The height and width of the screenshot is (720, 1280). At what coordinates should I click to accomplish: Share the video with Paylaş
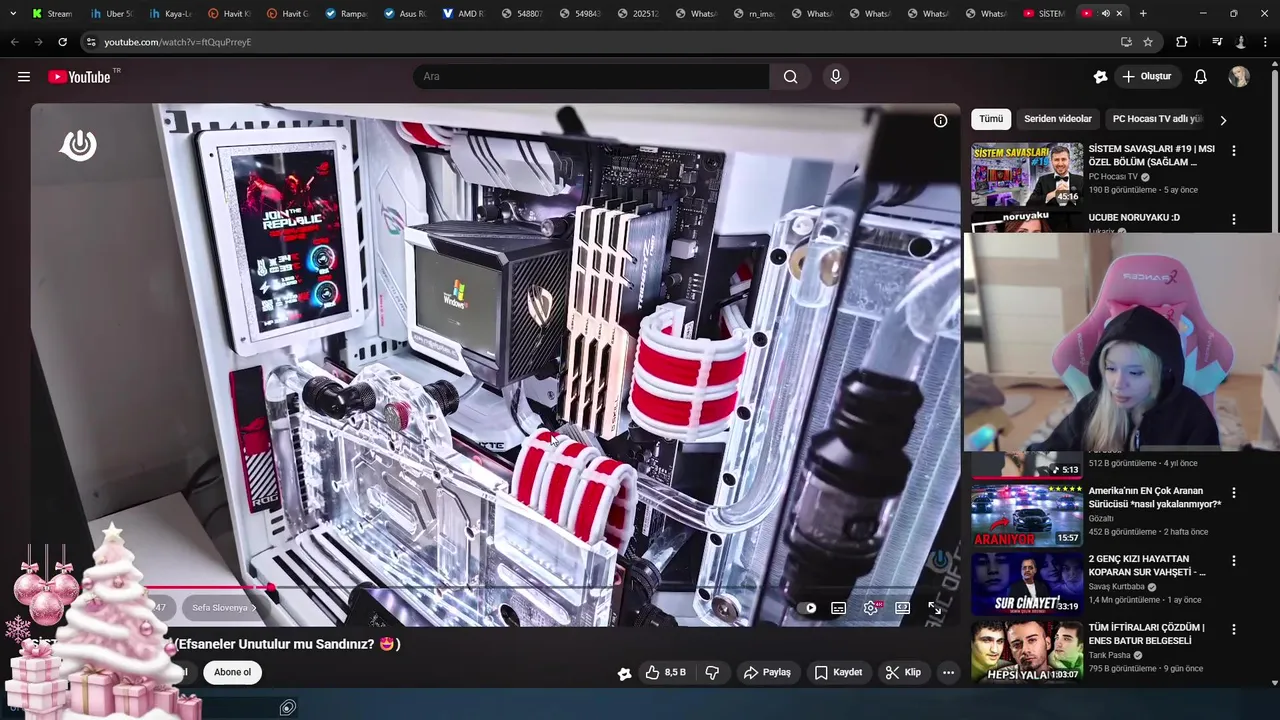click(x=768, y=673)
